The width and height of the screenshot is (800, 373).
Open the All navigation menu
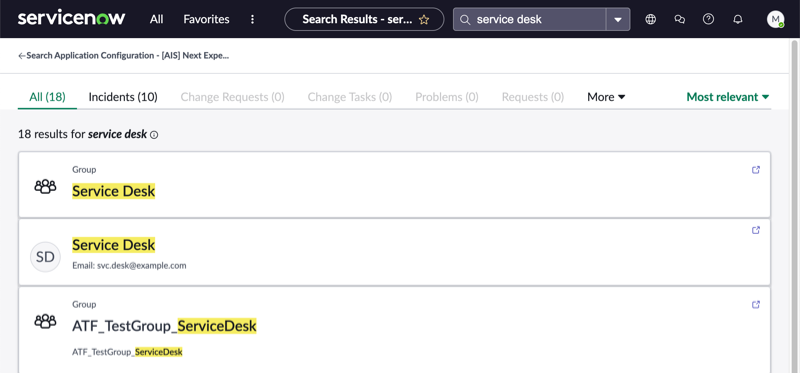(x=157, y=19)
